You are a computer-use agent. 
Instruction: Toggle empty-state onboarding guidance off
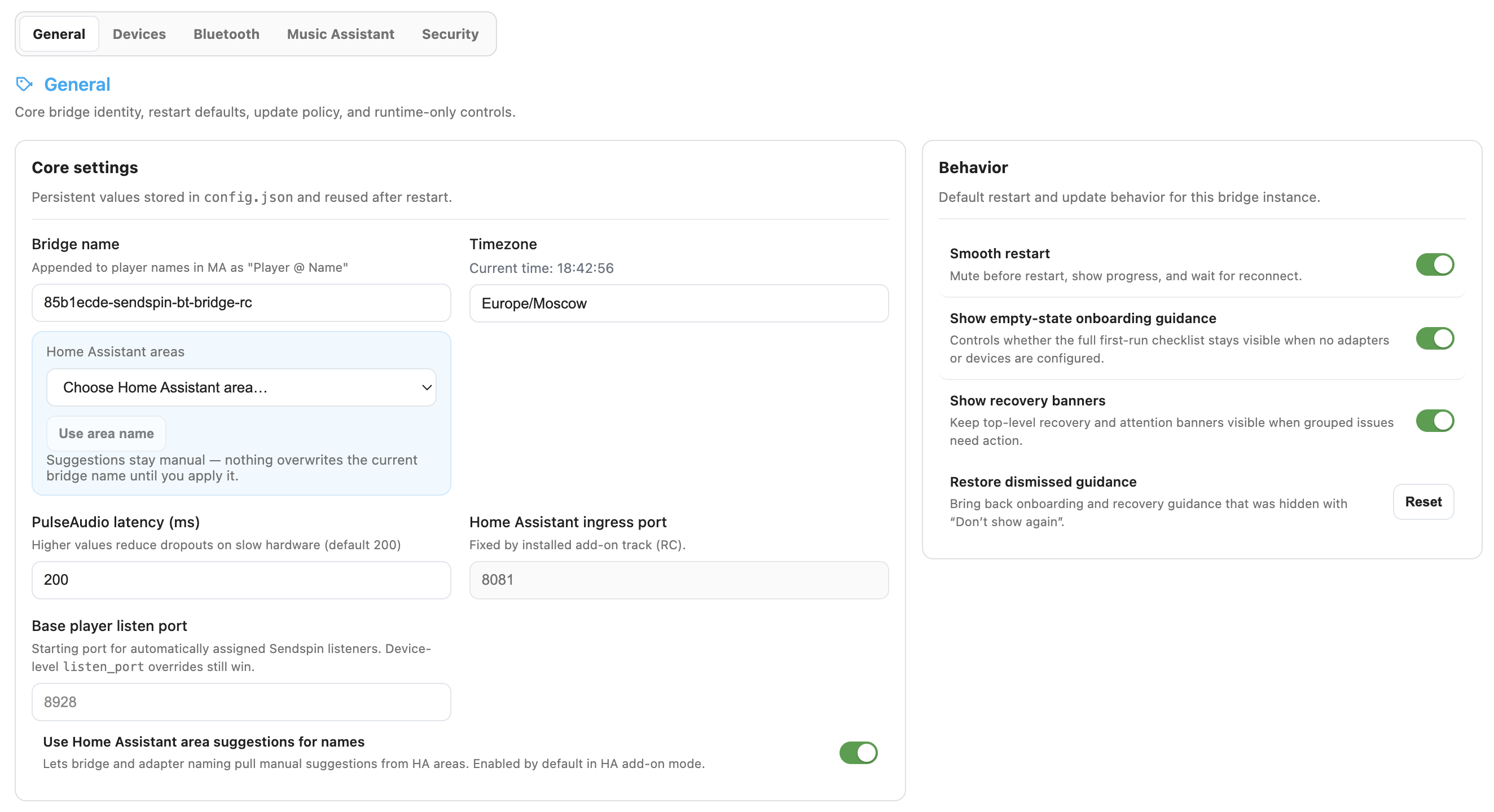pos(1434,338)
